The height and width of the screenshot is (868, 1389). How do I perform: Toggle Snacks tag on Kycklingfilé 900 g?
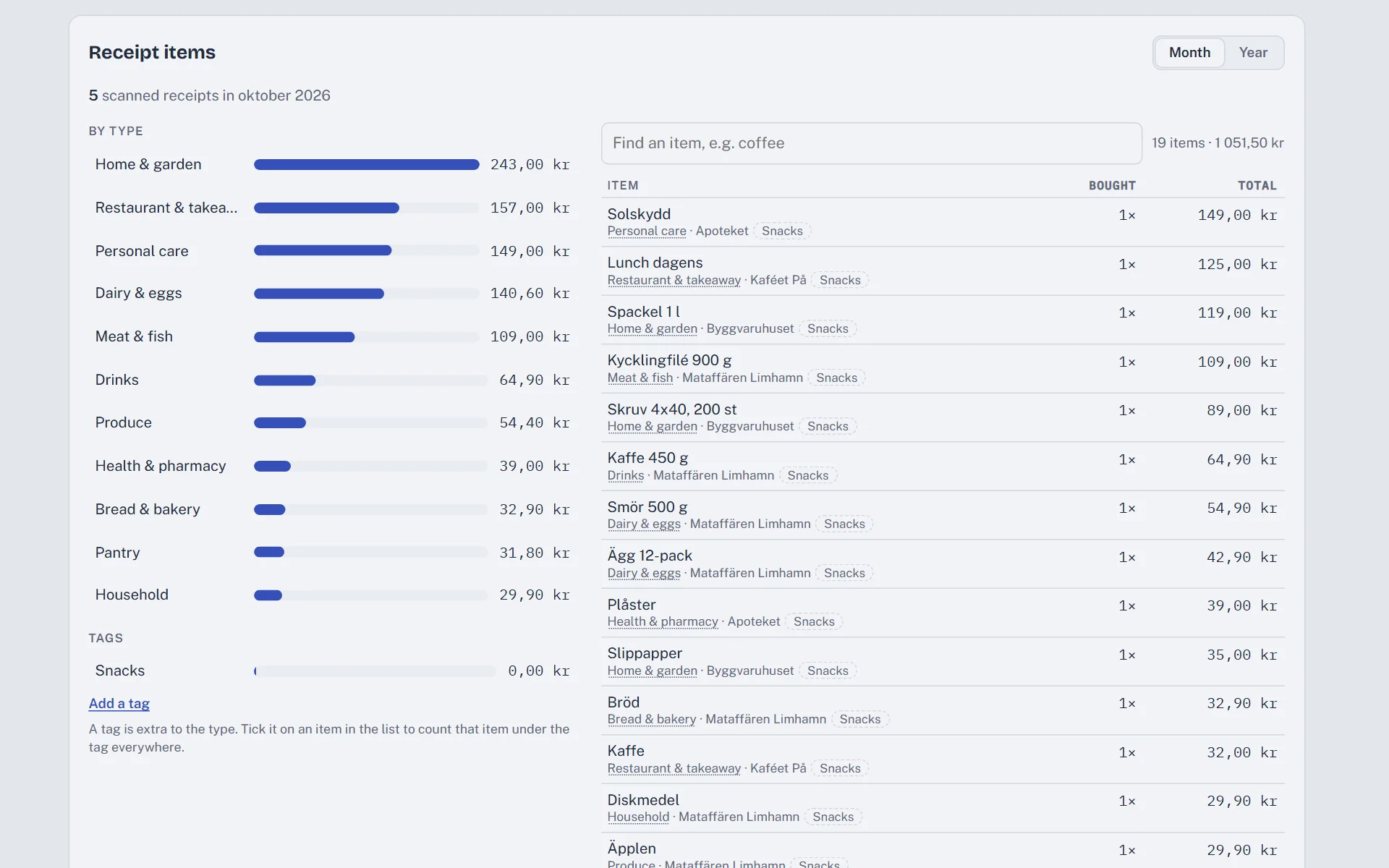click(836, 378)
